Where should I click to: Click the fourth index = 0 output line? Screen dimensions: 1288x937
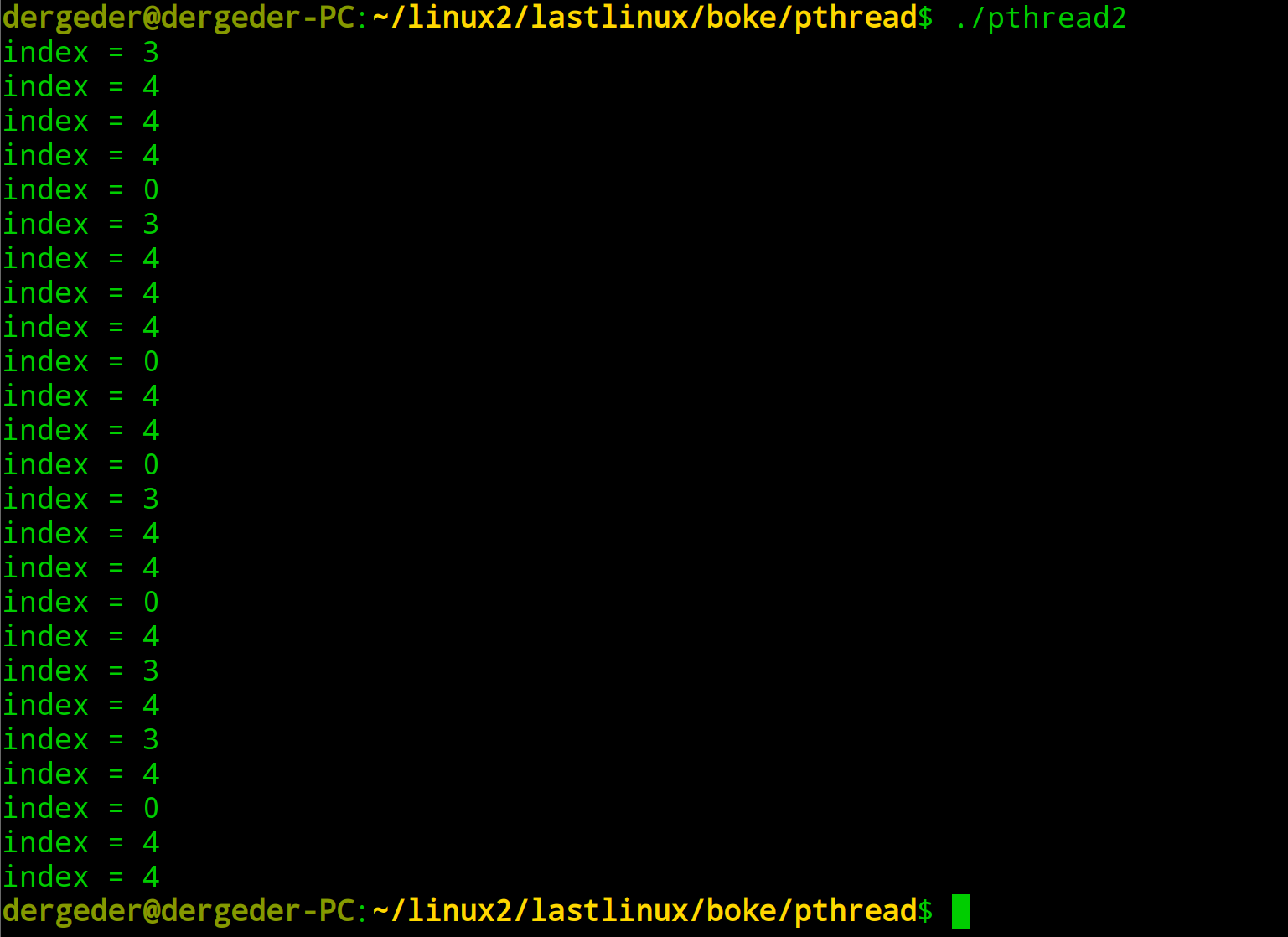point(80,603)
